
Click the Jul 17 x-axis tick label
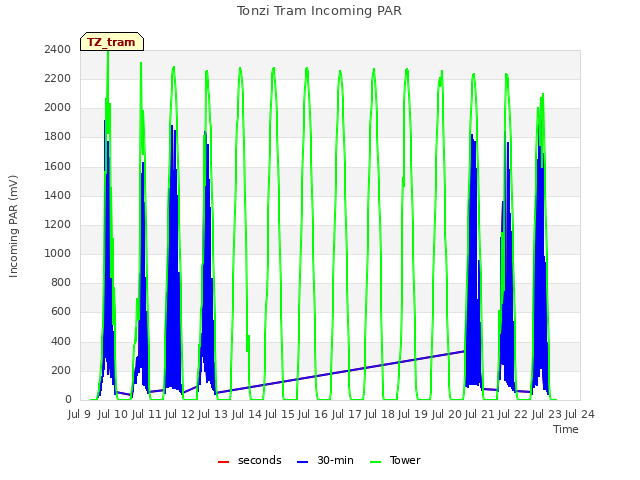tap(347, 415)
